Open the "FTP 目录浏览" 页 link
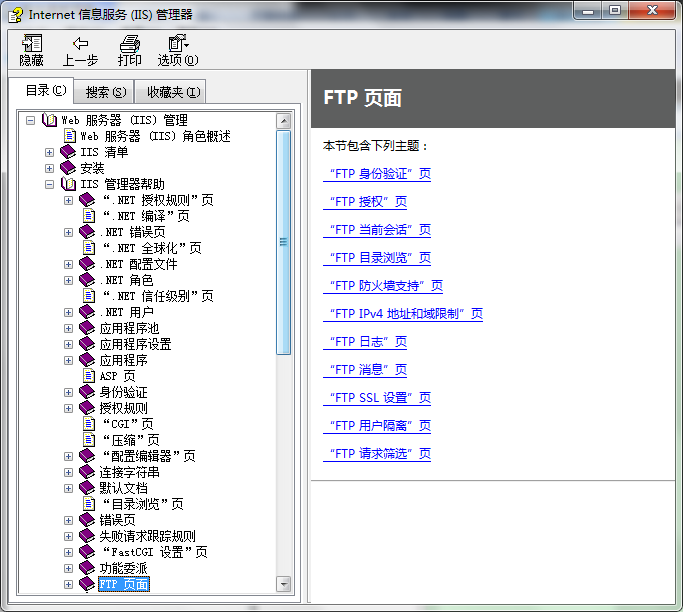This screenshot has height=612, width=683. tap(377, 258)
